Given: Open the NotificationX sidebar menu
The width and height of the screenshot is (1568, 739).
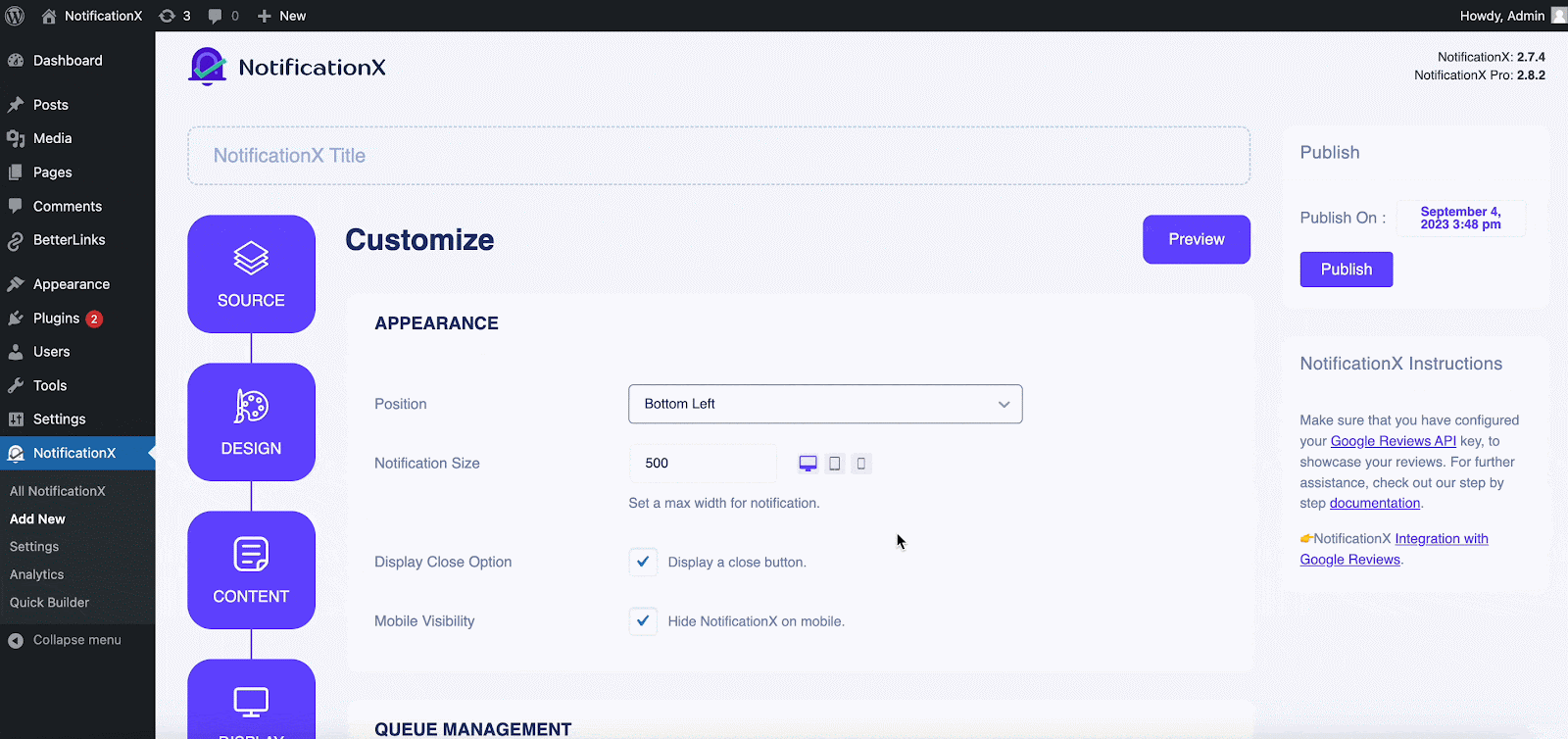Looking at the screenshot, I should click(x=77, y=453).
